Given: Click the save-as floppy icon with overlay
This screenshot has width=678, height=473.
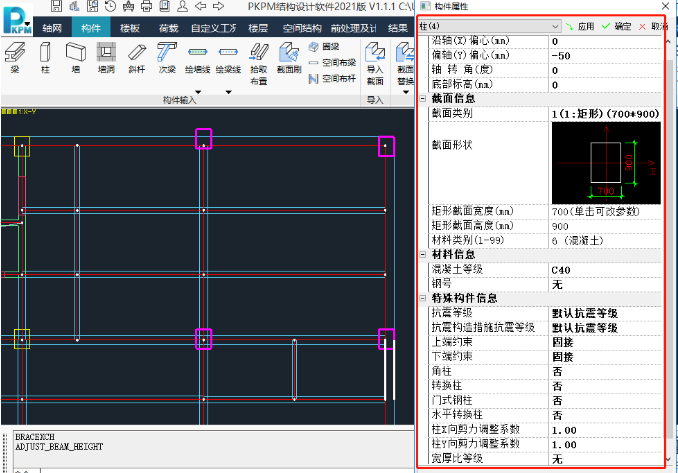Looking at the screenshot, I should coord(93,6).
